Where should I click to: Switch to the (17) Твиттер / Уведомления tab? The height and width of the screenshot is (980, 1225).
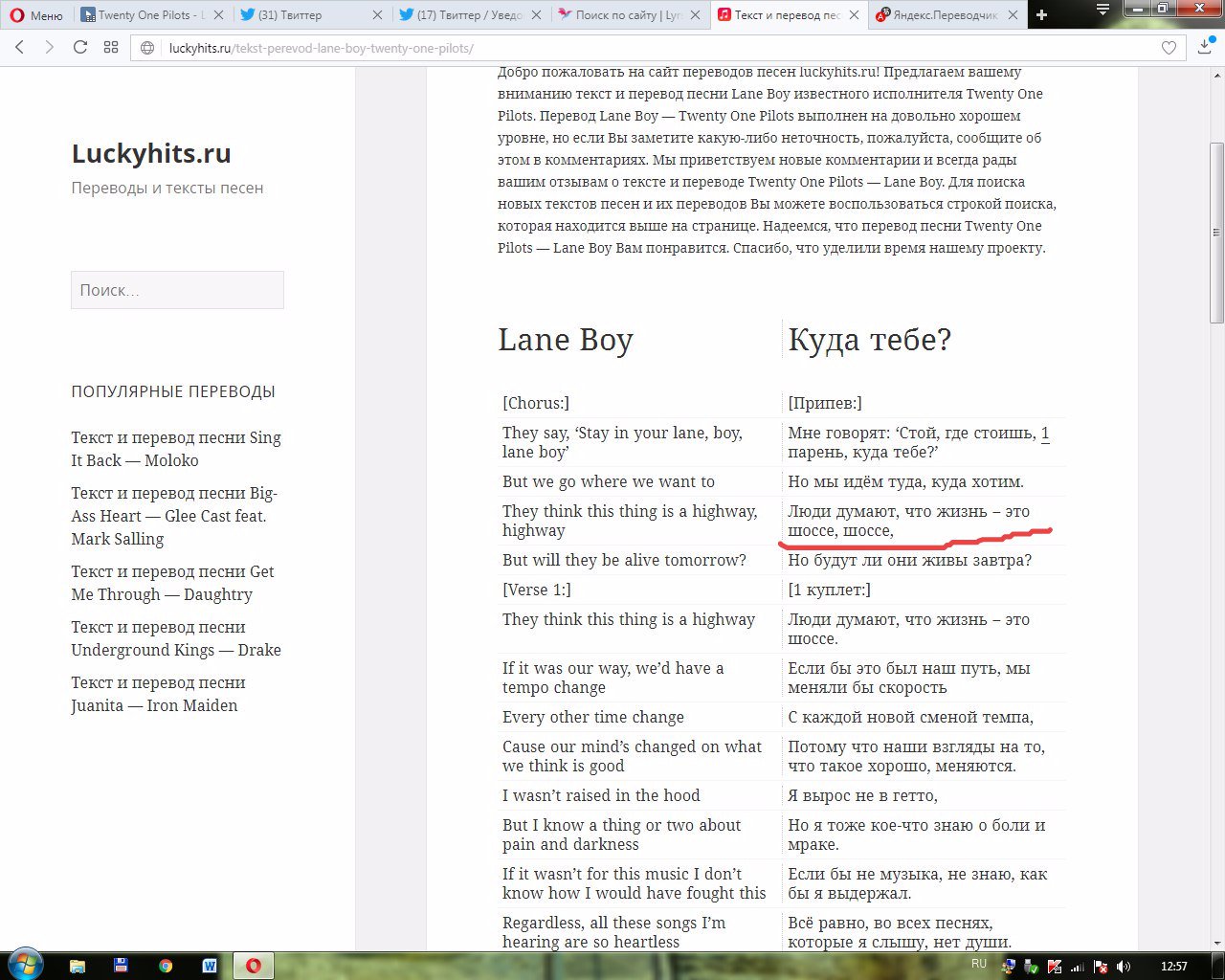pyautogui.click(x=462, y=15)
